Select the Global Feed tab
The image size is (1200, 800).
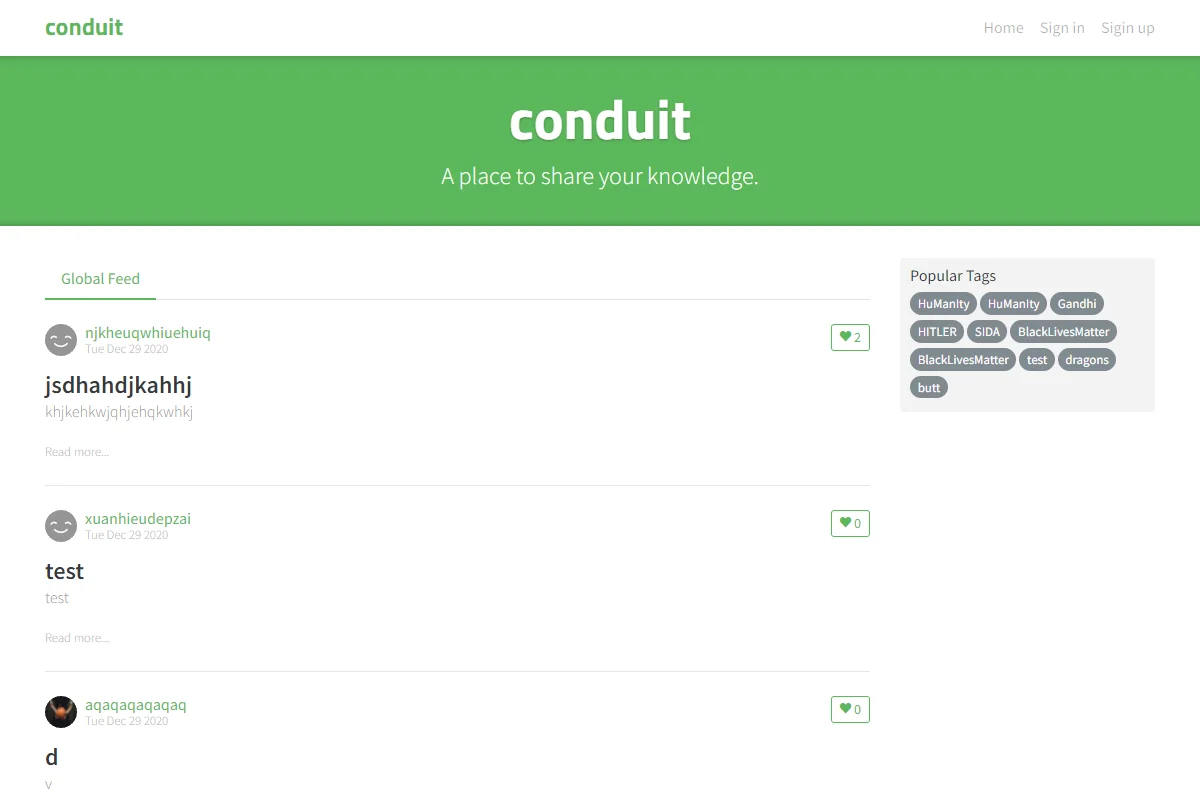pyautogui.click(x=100, y=279)
